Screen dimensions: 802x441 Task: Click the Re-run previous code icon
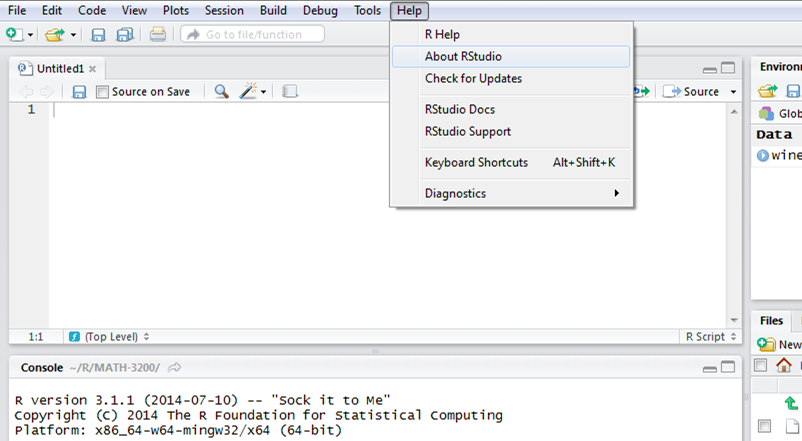[x=641, y=92]
